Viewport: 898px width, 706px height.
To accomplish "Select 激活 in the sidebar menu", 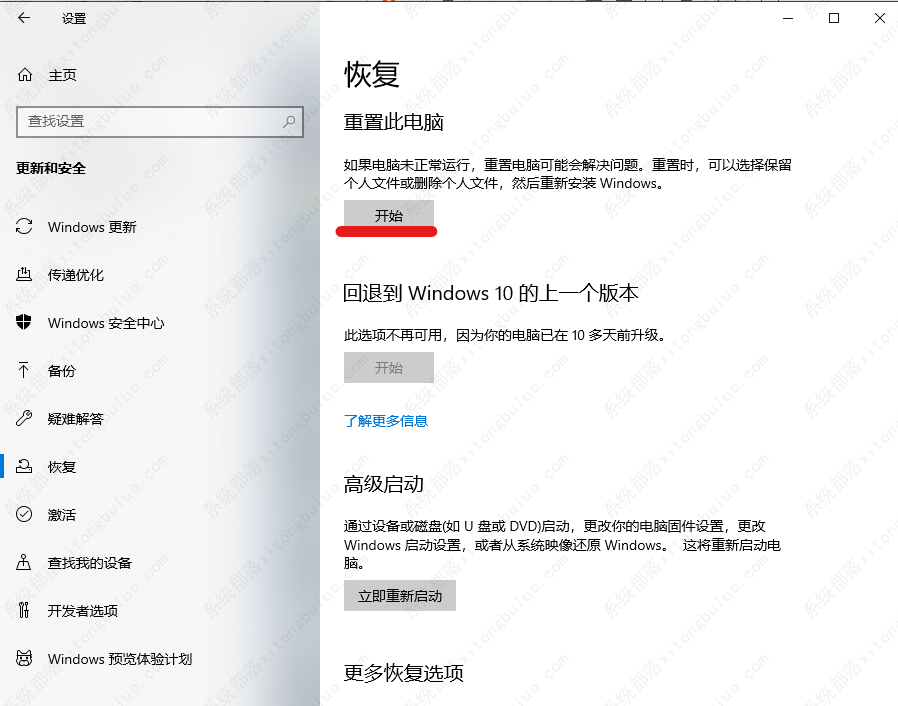I will [62, 515].
